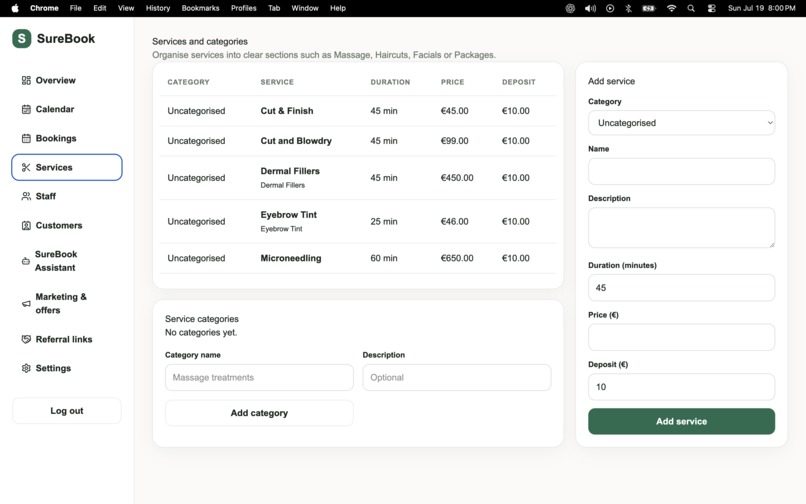The width and height of the screenshot is (806, 504).
Task: Click the DEPOSIT column header
Action: (519, 82)
